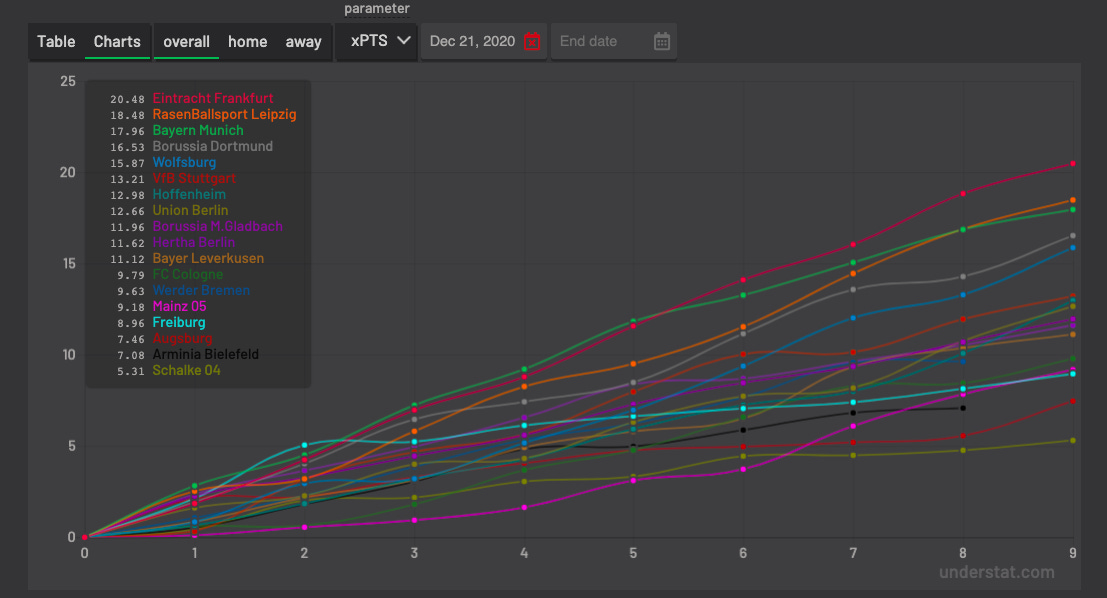Click the Dec 21, 2020 start date field

coord(484,42)
